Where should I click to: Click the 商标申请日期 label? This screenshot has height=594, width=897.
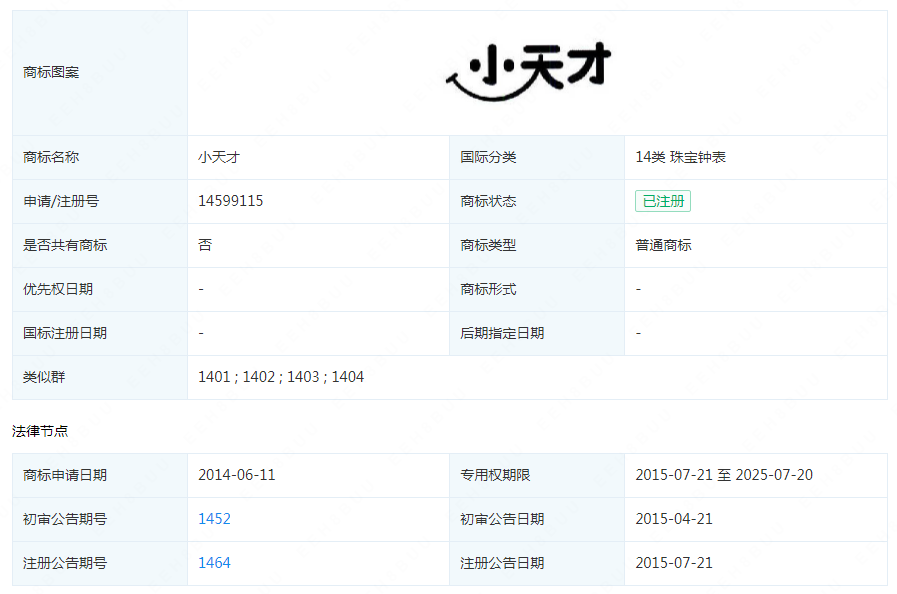(x=65, y=476)
